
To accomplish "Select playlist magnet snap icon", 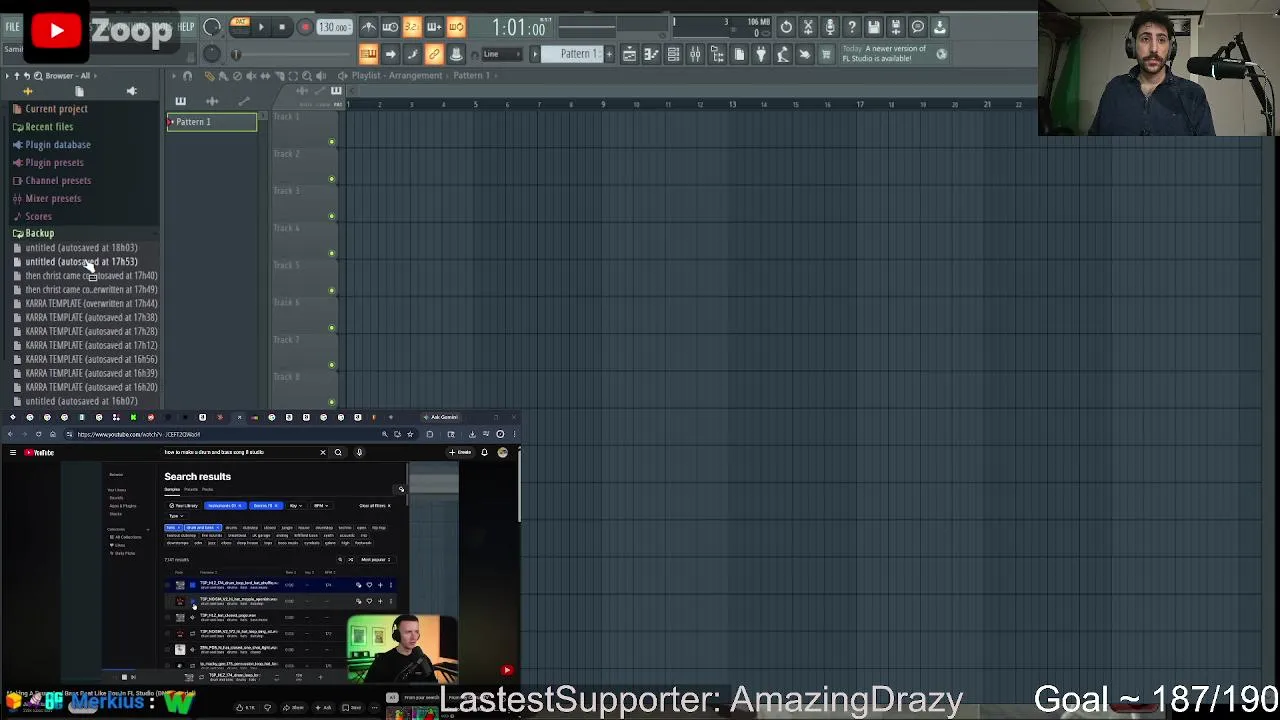I will pyautogui.click(x=187, y=76).
